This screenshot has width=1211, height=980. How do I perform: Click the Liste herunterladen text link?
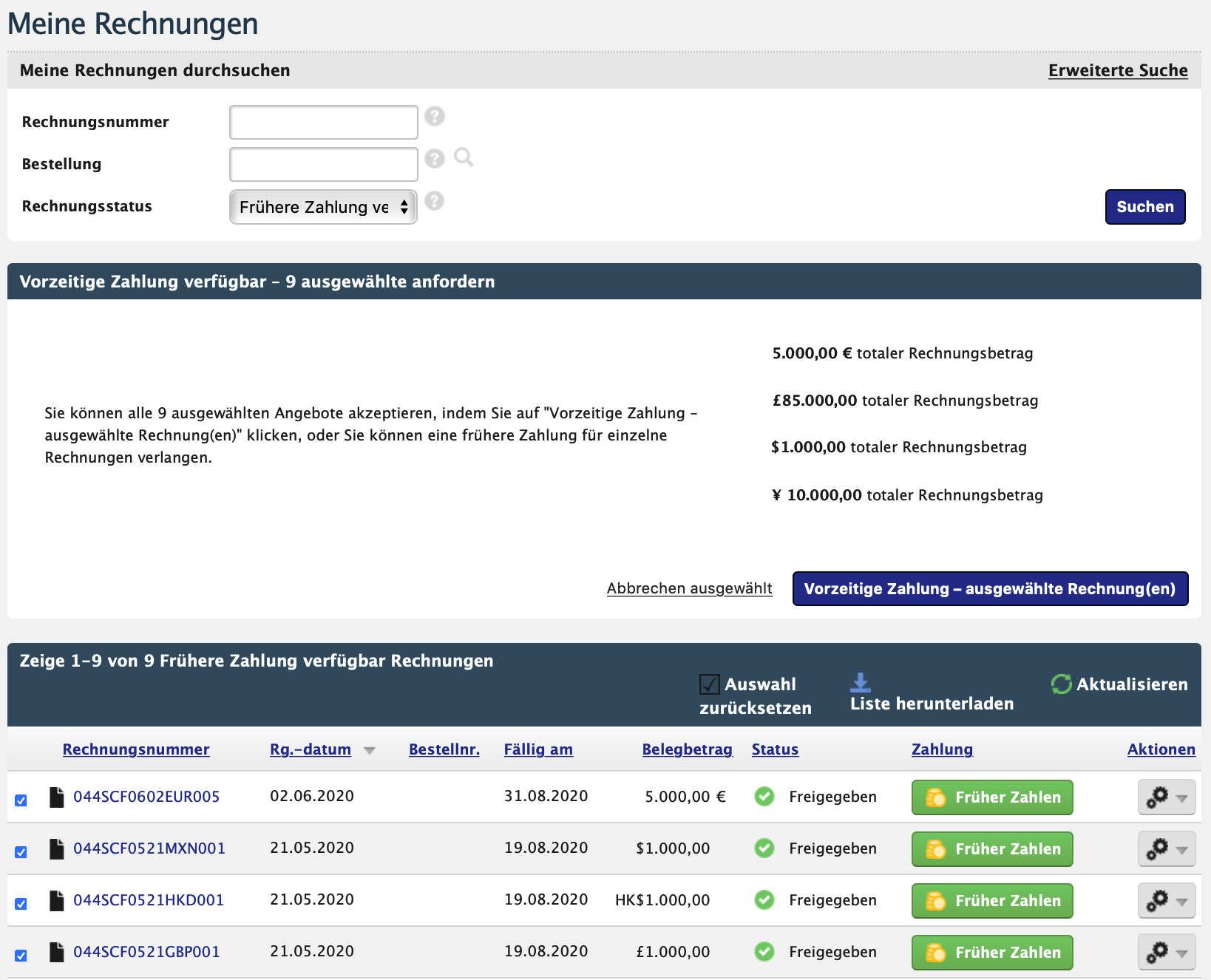932,704
